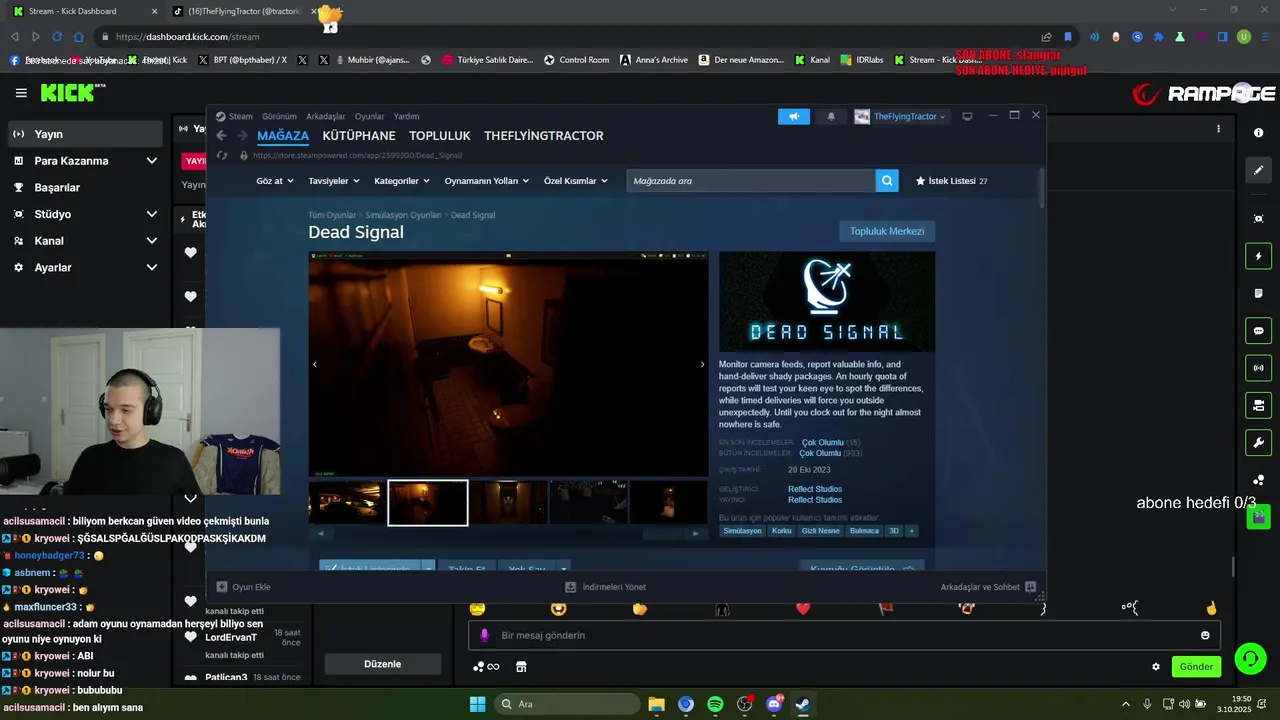
Task: Expand Para Kazanma section in Kick sidebar
Action: 152,161
